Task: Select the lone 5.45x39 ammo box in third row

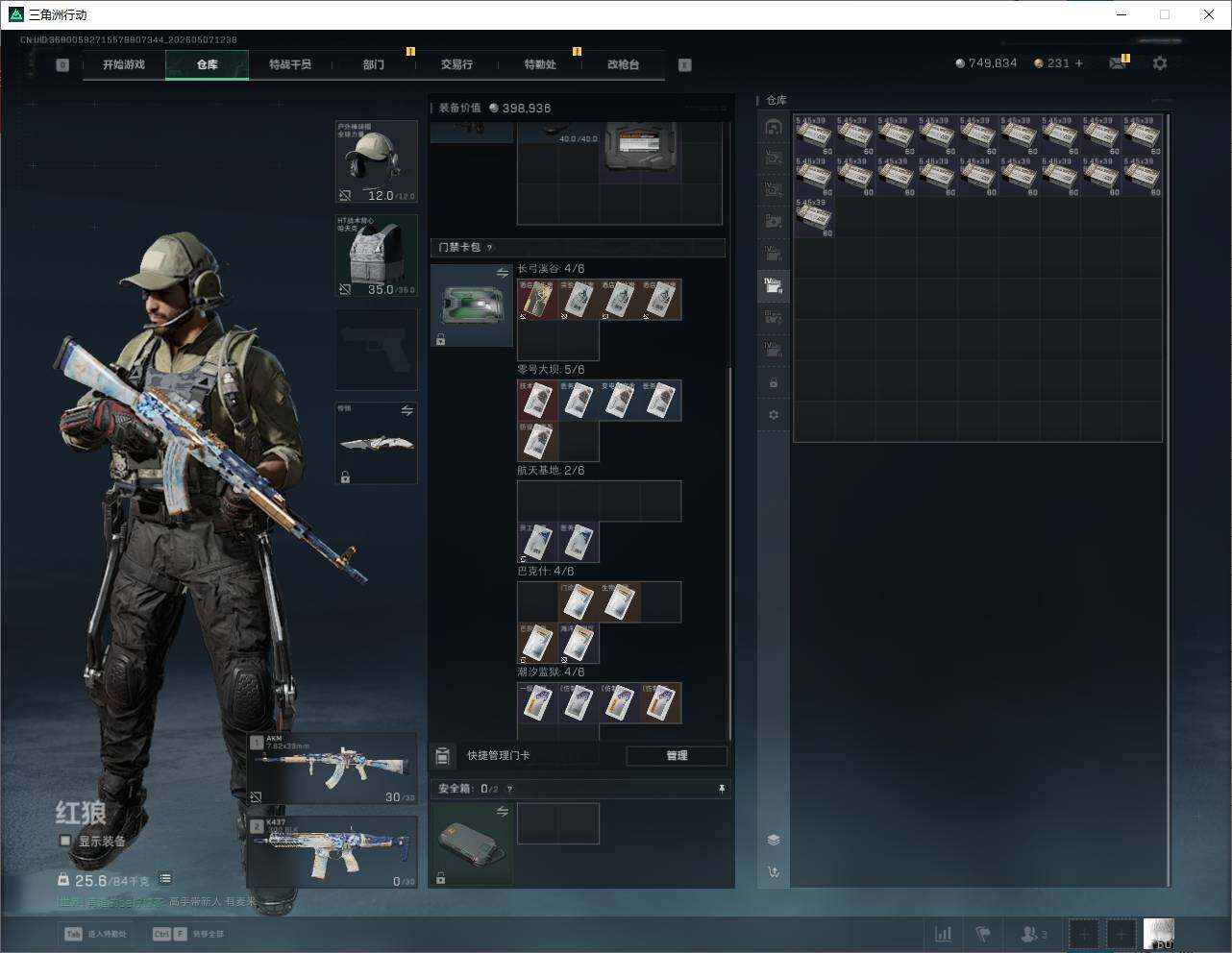Action: tap(814, 217)
